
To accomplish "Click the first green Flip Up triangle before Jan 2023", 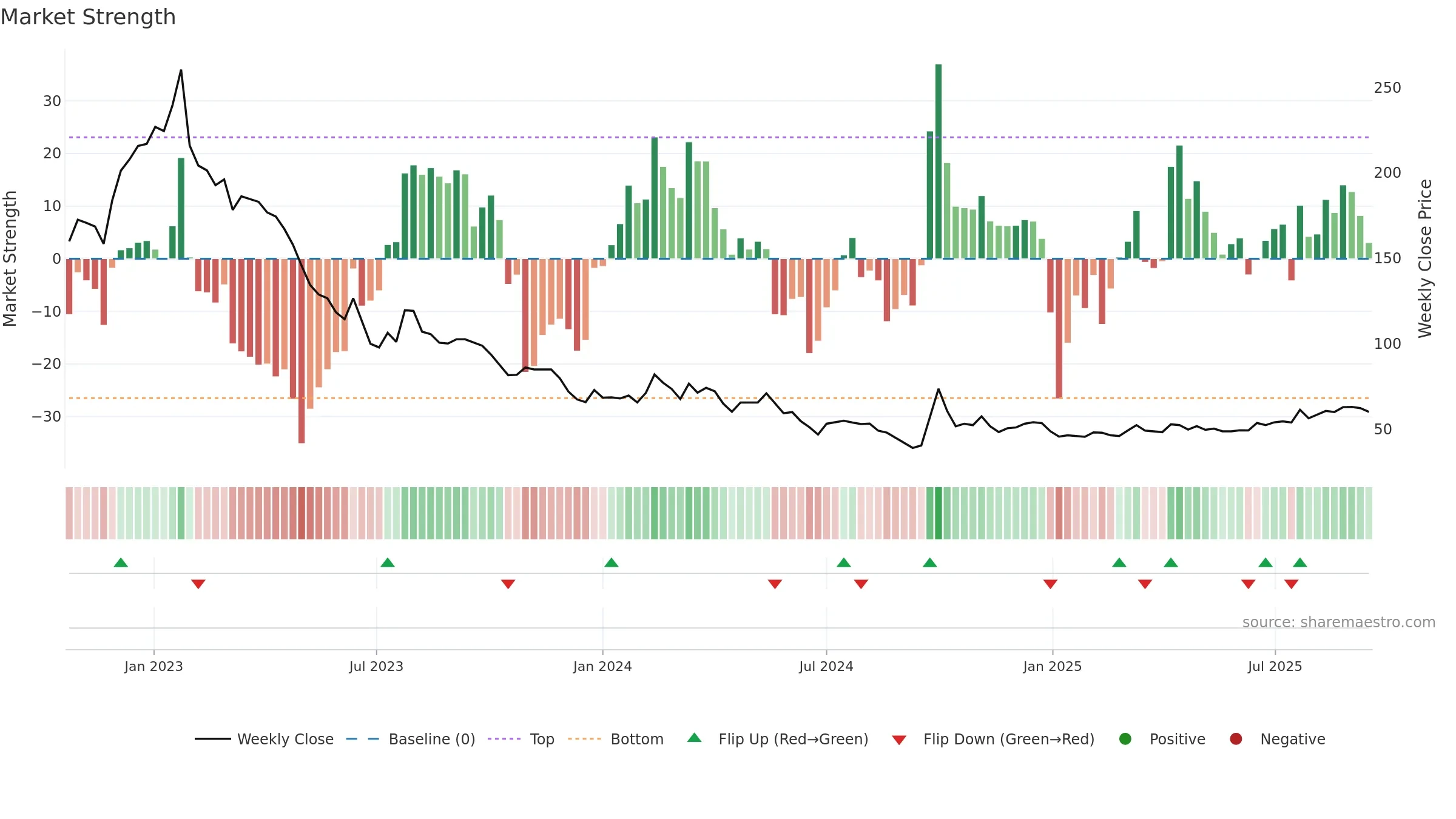I will point(121,562).
